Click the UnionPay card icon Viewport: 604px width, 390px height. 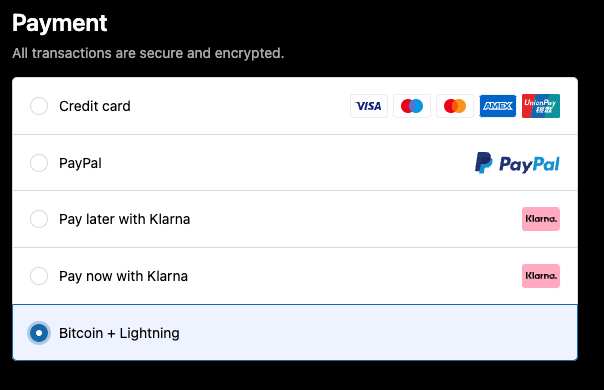point(541,106)
